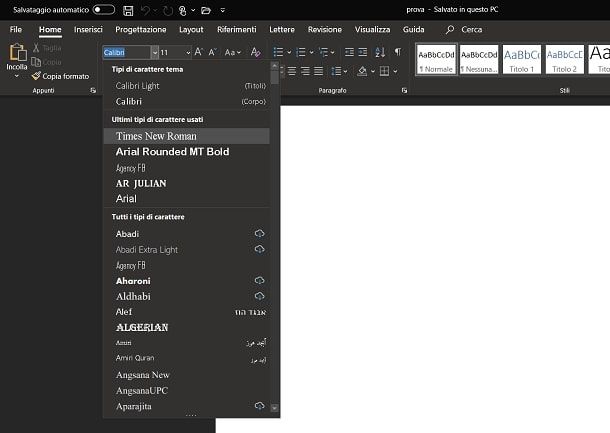This screenshot has width=610, height=433.
Task: Click the shading paint bucket icon
Action: click(362, 71)
